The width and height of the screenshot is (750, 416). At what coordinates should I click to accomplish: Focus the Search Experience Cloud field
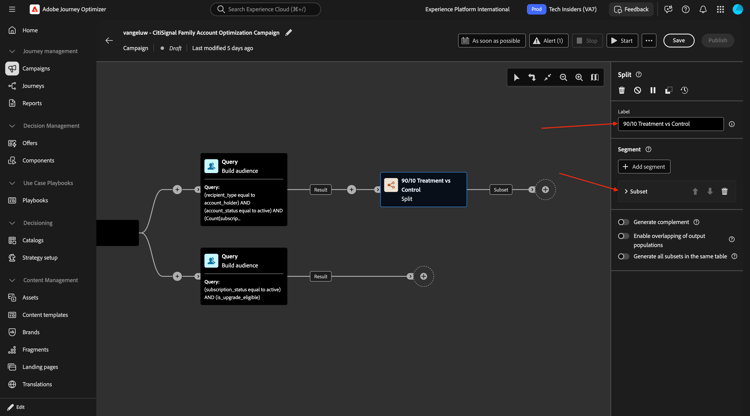click(x=265, y=9)
